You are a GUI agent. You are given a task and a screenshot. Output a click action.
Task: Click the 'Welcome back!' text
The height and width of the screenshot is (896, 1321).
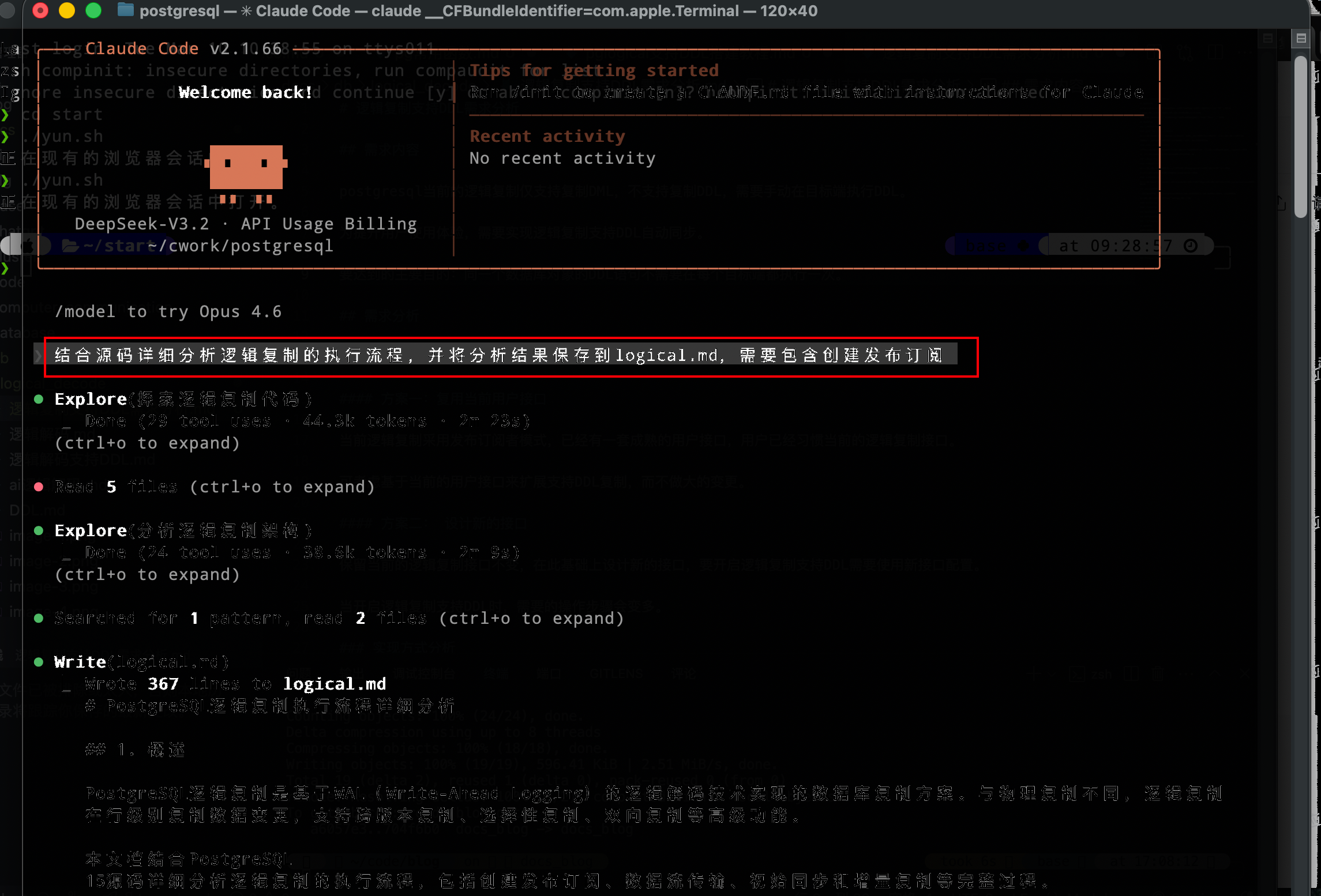click(246, 92)
